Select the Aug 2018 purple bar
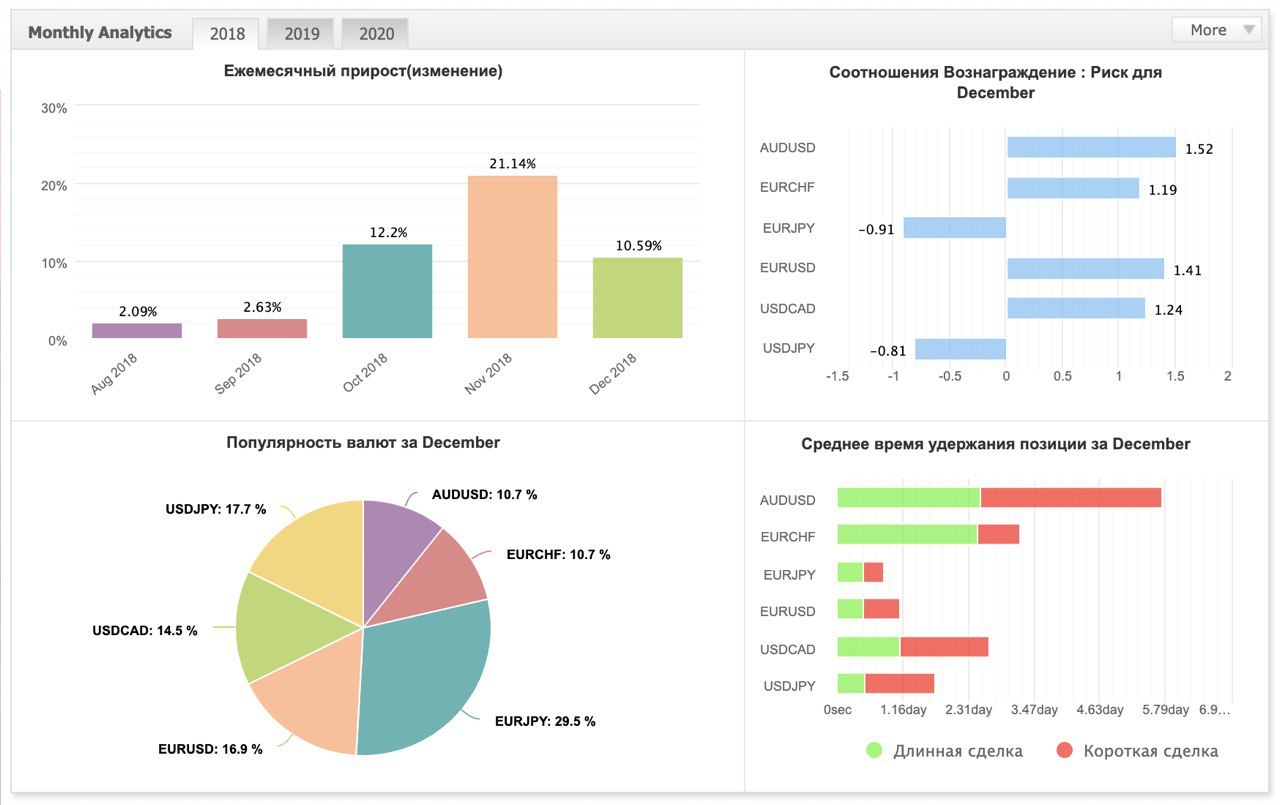This screenshot has width=1280, height=805. coord(137,330)
